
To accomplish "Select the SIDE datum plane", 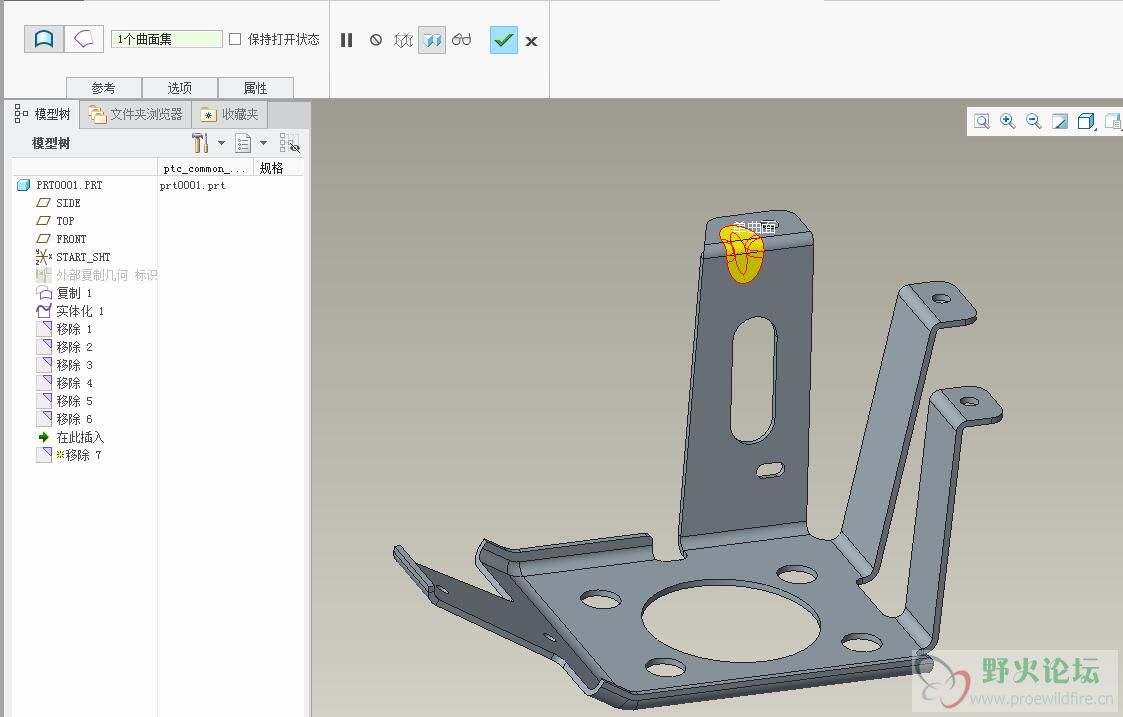I will tap(68, 203).
